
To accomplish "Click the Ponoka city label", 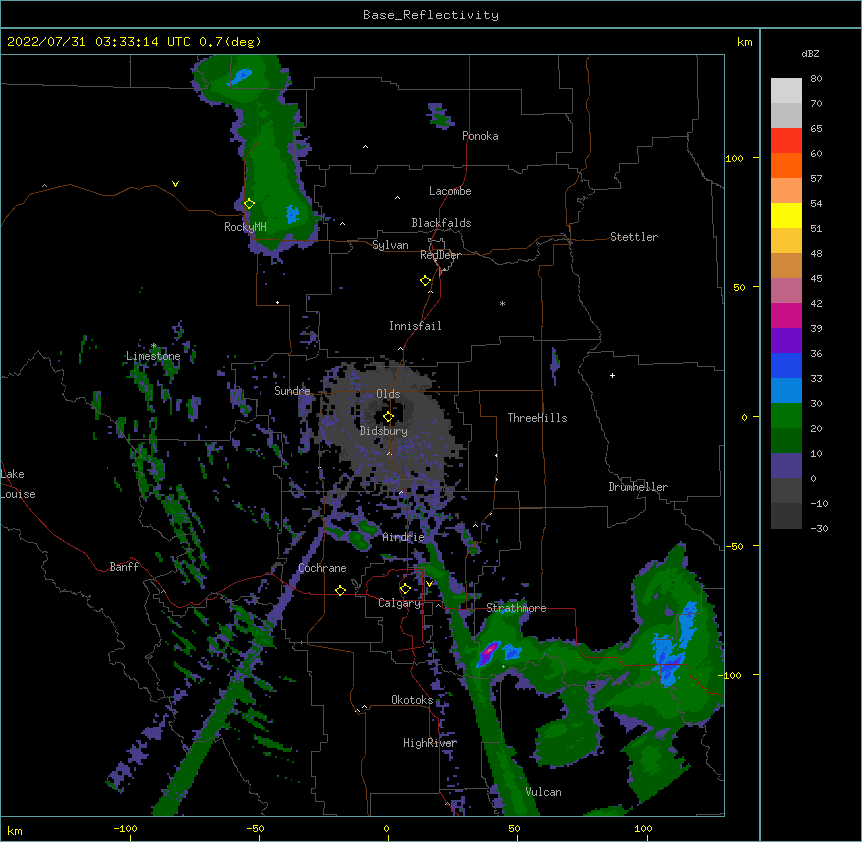I will [x=480, y=136].
